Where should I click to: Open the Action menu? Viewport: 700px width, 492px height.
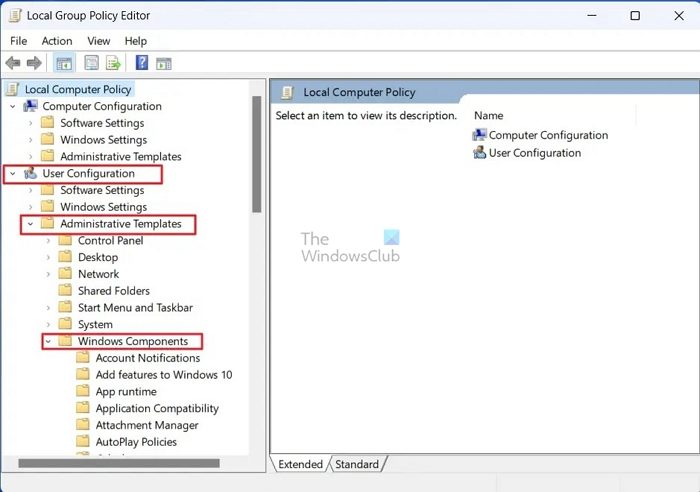(x=57, y=41)
